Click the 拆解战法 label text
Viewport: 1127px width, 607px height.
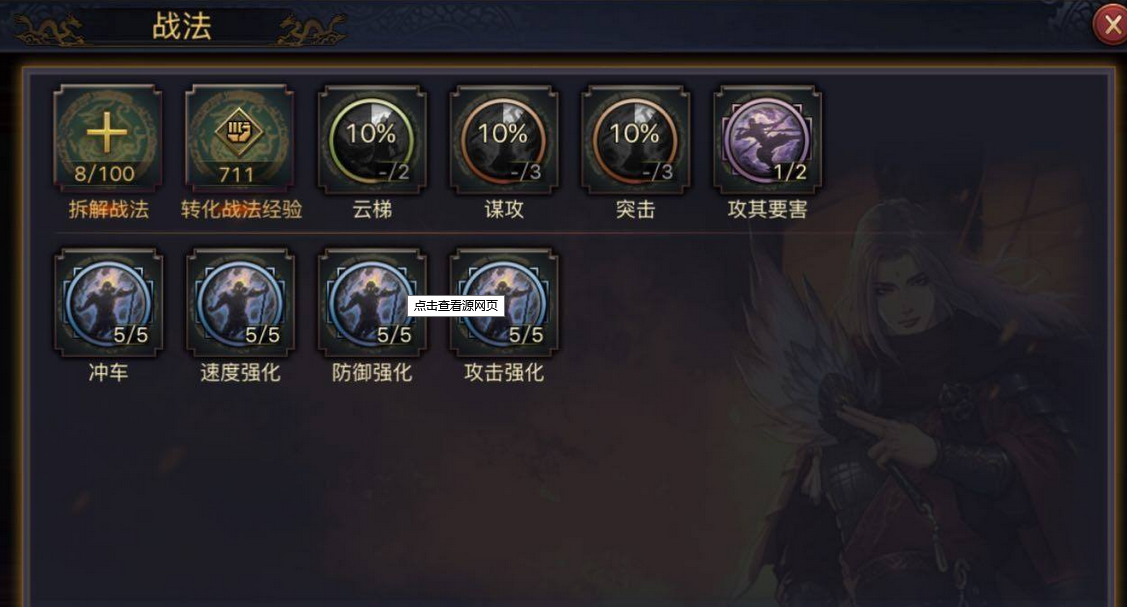coord(109,210)
